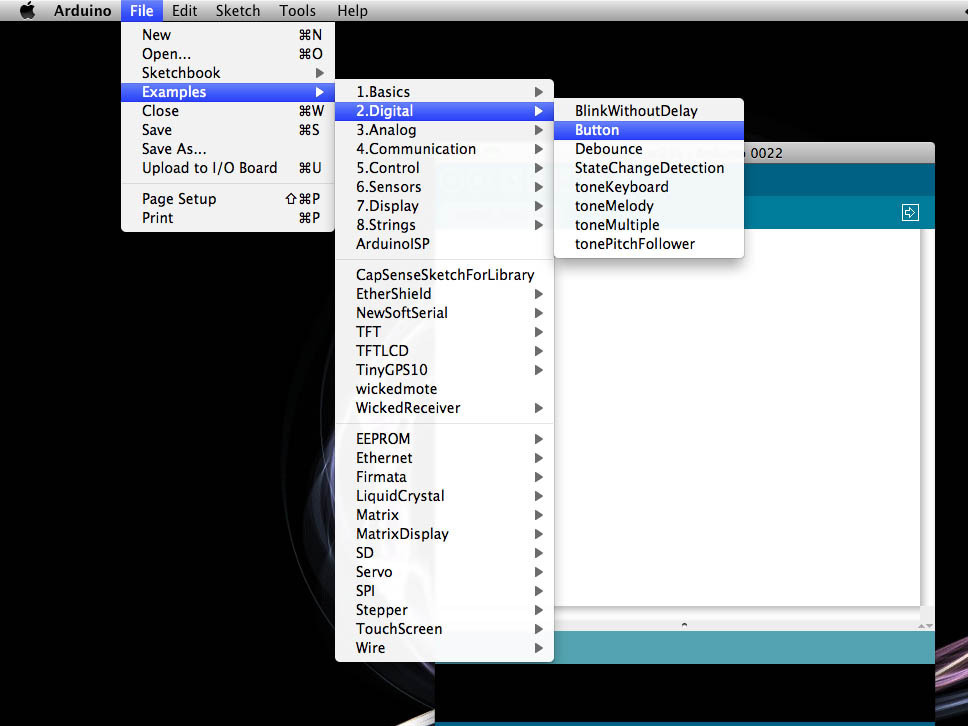The image size is (968, 726).
Task: Expand the TFT library examples
Action: click(x=444, y=332)
